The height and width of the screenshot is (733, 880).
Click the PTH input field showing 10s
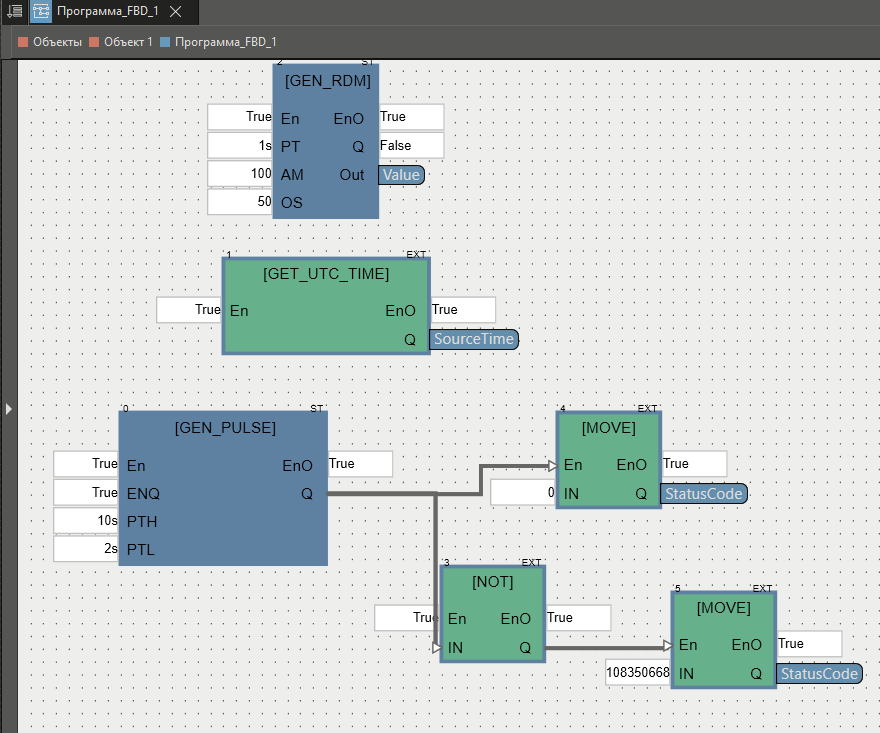(86, 521)
